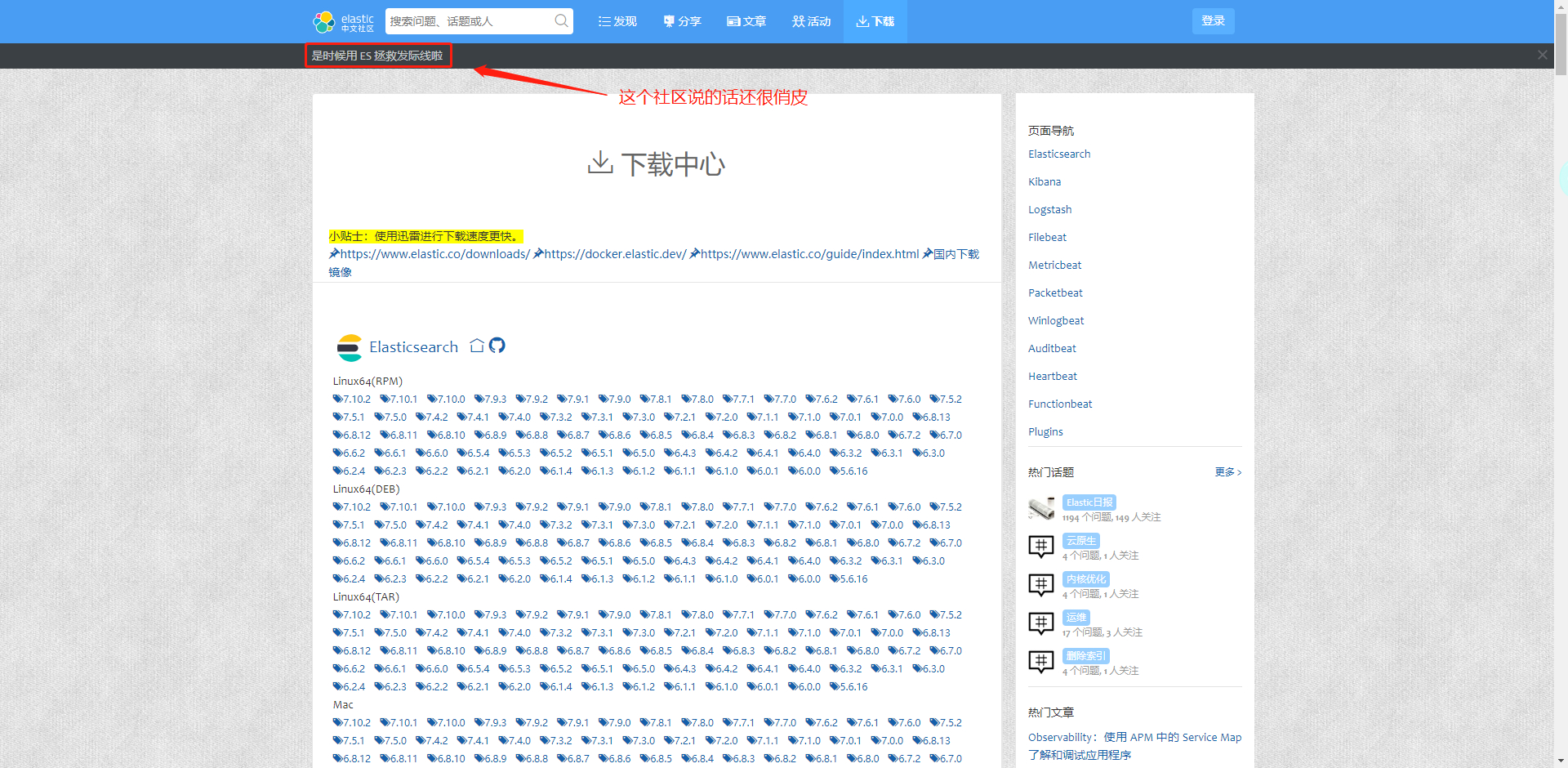Download 7.10.2 under Mac
1568x768 pixels.
pos(352,723)
